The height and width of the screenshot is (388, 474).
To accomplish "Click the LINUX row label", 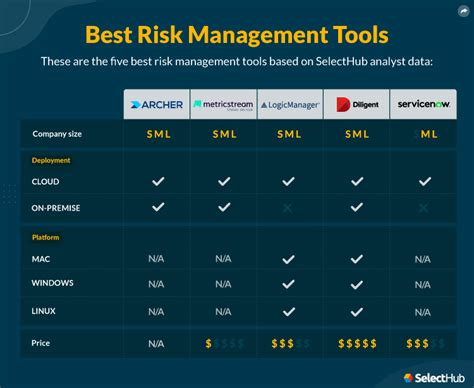I will coord(43,311).
